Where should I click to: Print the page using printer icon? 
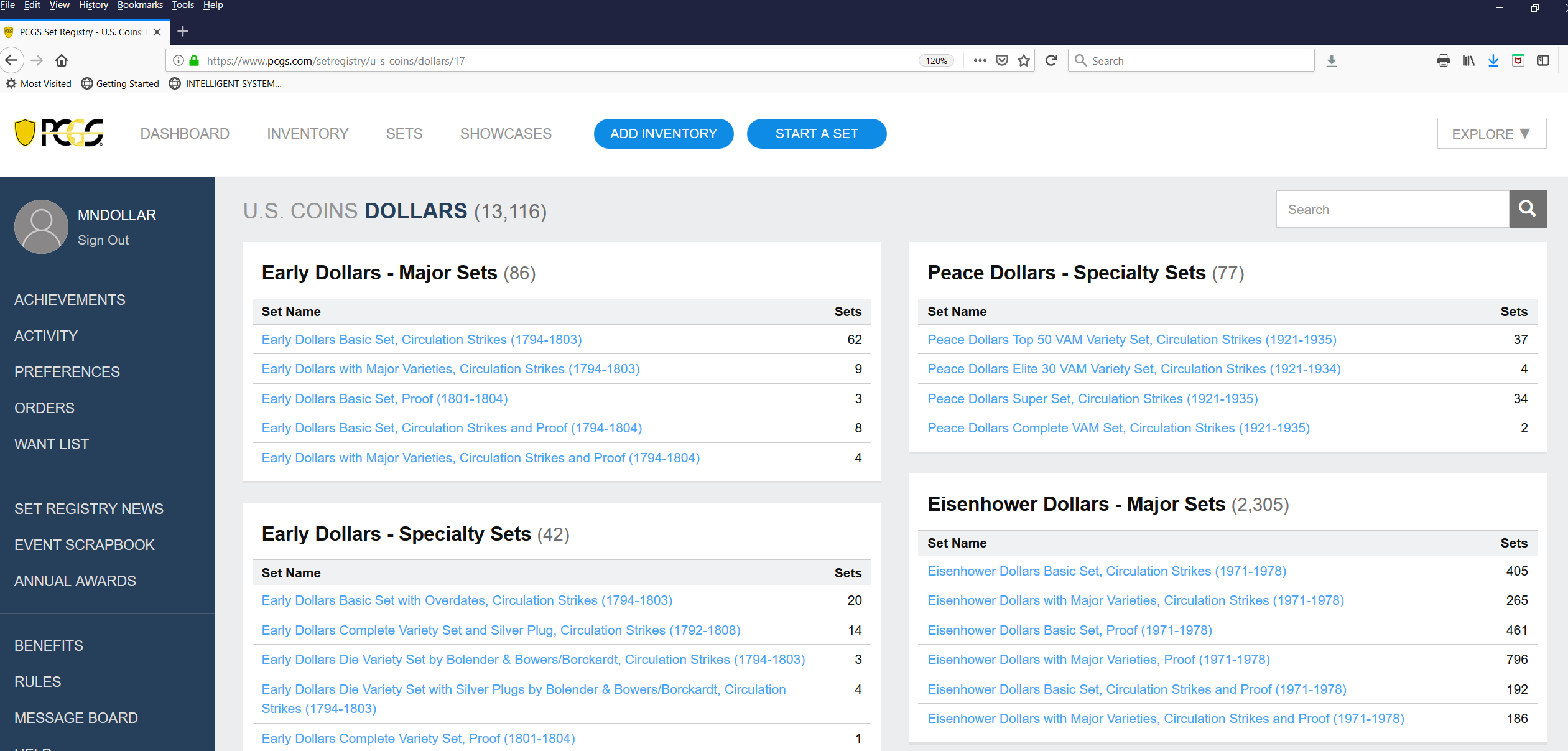point(1444,60)
